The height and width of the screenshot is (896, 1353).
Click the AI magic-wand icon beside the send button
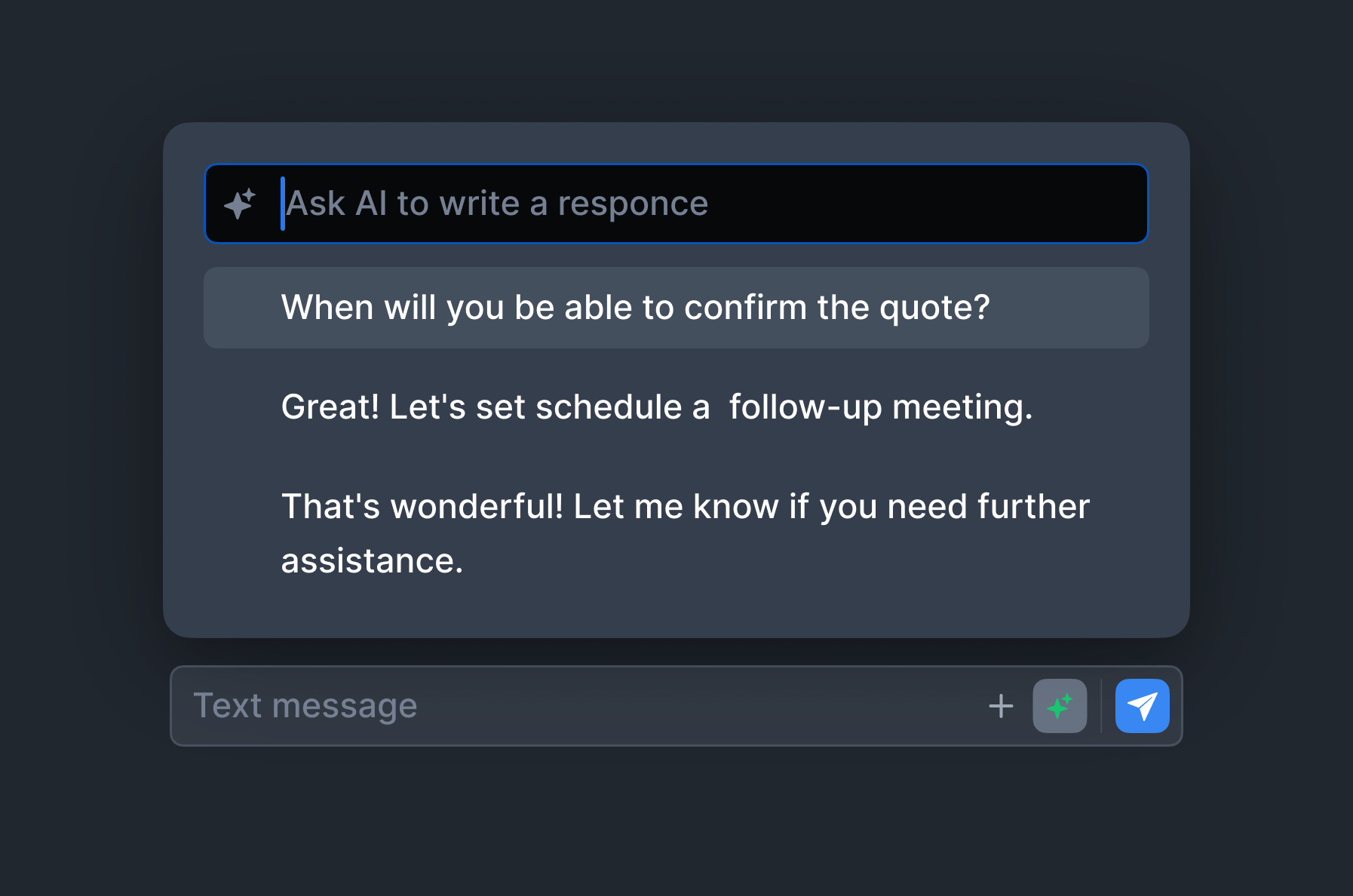1060,706
